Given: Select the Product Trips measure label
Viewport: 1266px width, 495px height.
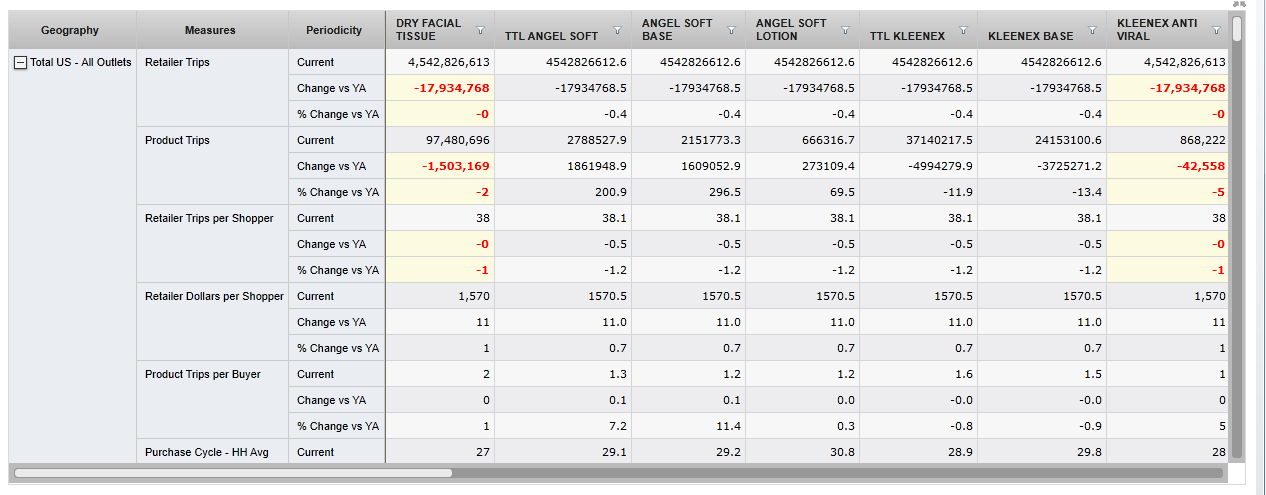Looking at the screenshot, I should coord(177,140).
